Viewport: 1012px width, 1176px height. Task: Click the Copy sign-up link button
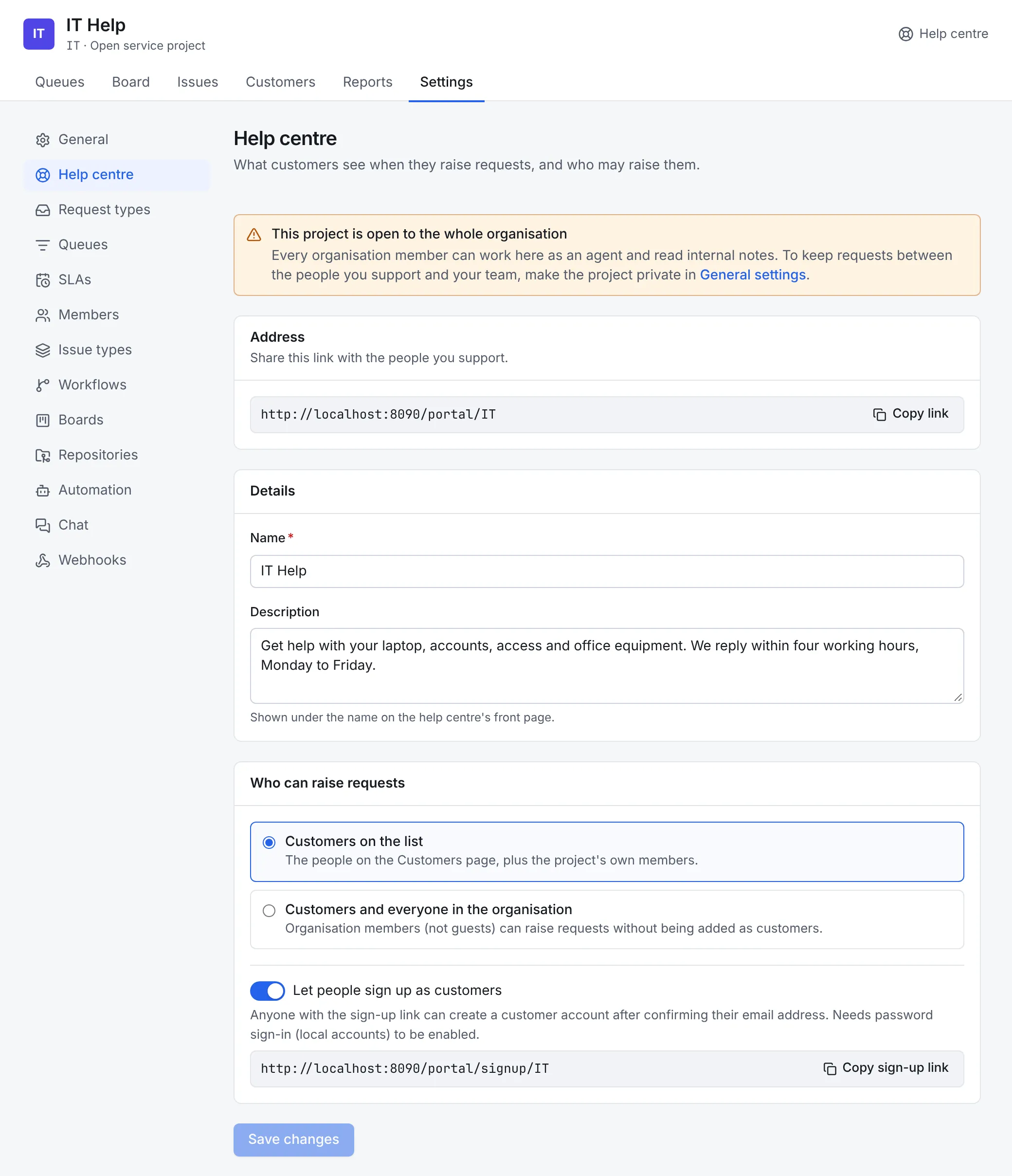click(x=885, y=1067)
